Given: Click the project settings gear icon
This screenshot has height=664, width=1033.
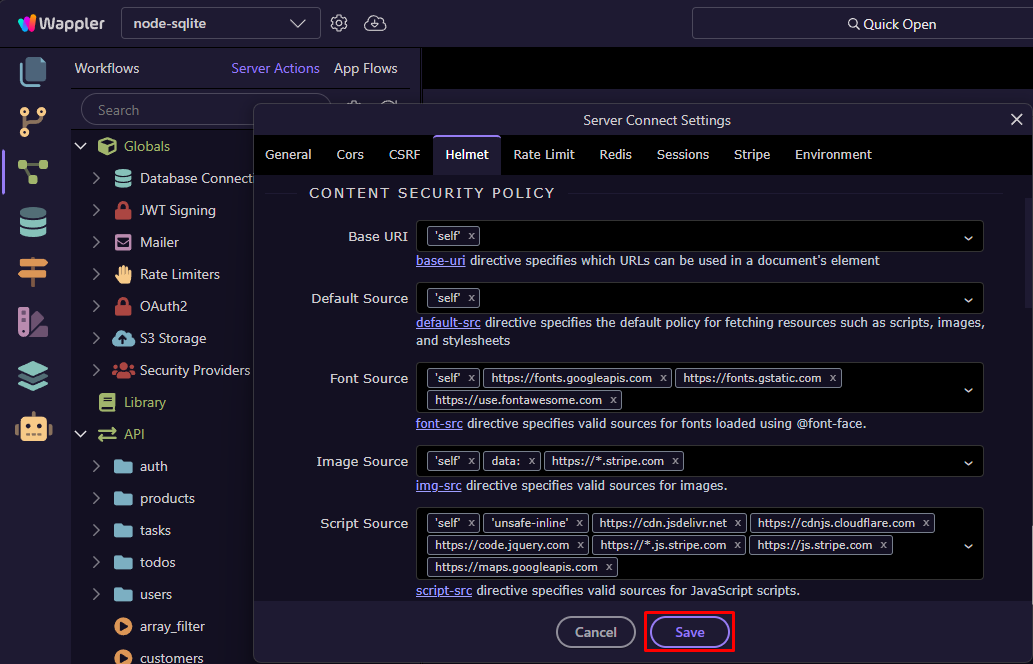Looking at the screenshot, I should 339,23.
